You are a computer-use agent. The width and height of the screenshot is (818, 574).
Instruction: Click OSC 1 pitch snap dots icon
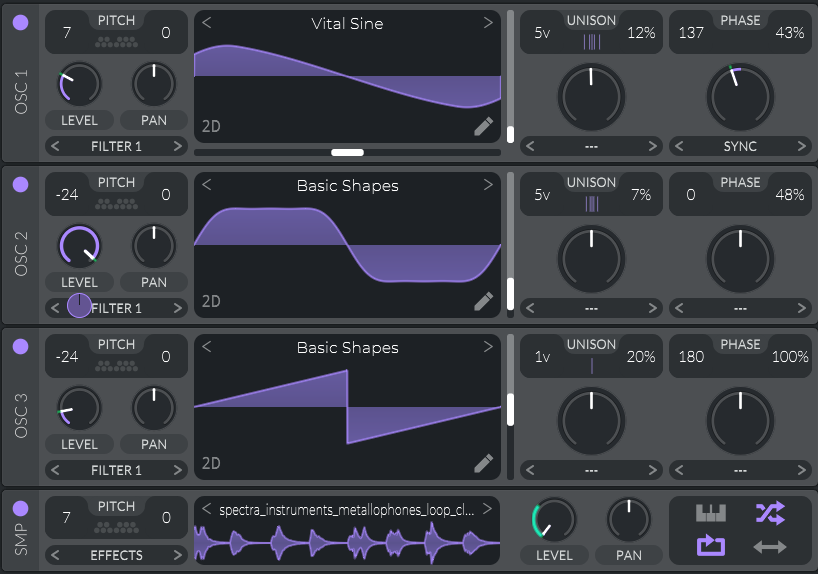[116, 42]
